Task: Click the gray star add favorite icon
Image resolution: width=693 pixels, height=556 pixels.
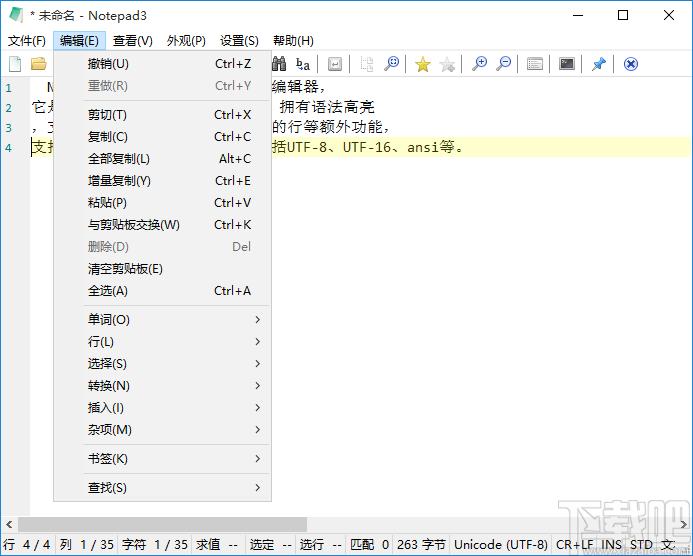Action: pyautogui.click(x=447, y=65)
